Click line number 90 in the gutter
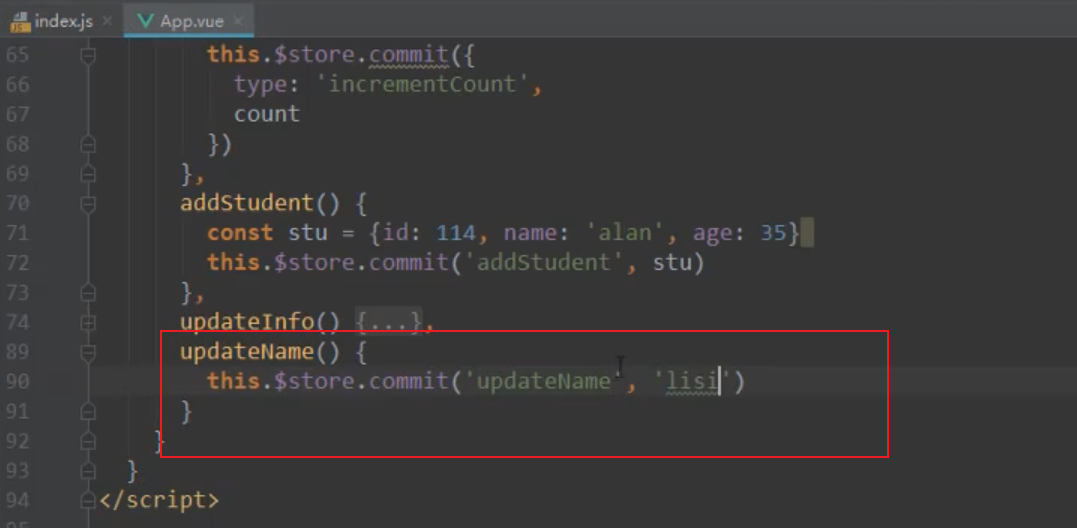Image resolution: width=1077 pixels, height=528 pixels. click(x=18, y=382)
